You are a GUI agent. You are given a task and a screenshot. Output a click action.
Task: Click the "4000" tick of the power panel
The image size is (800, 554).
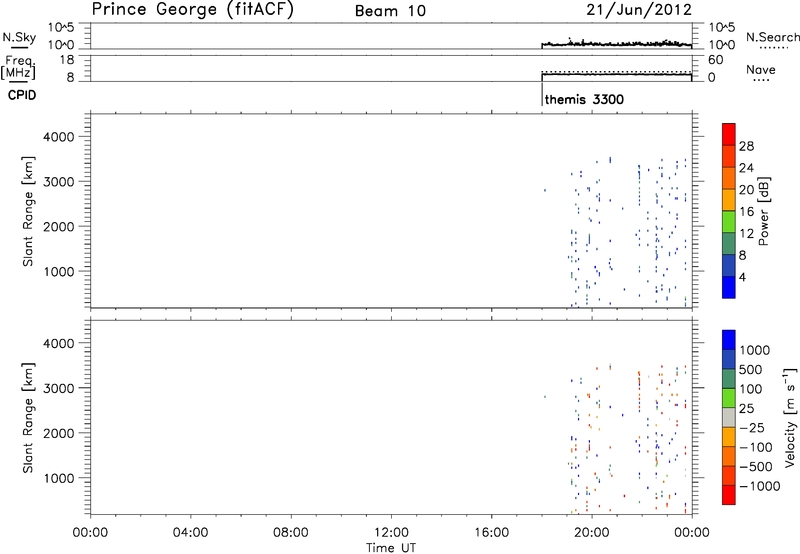(x=59, y=137)
